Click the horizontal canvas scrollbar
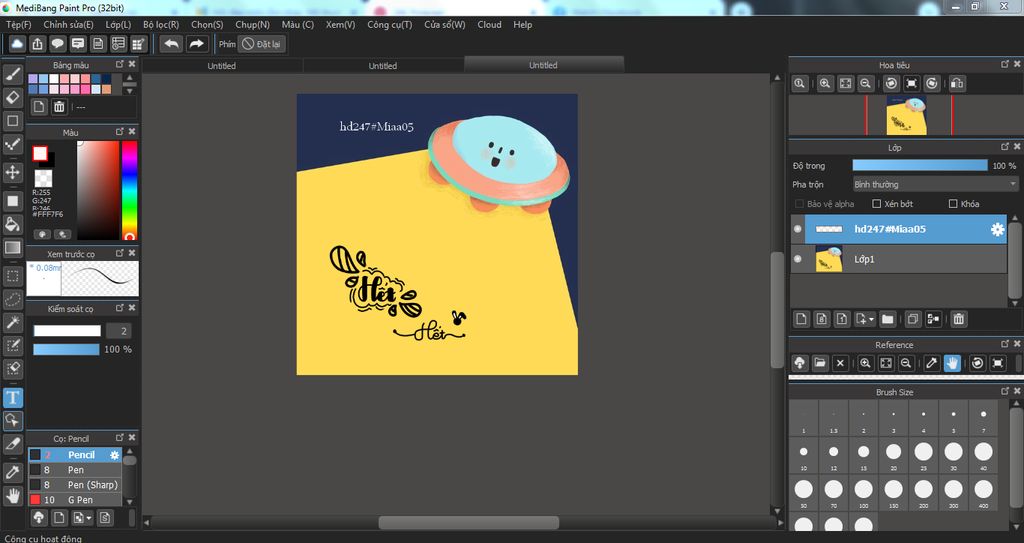1024x543 pixels. [x=468, y=523]
